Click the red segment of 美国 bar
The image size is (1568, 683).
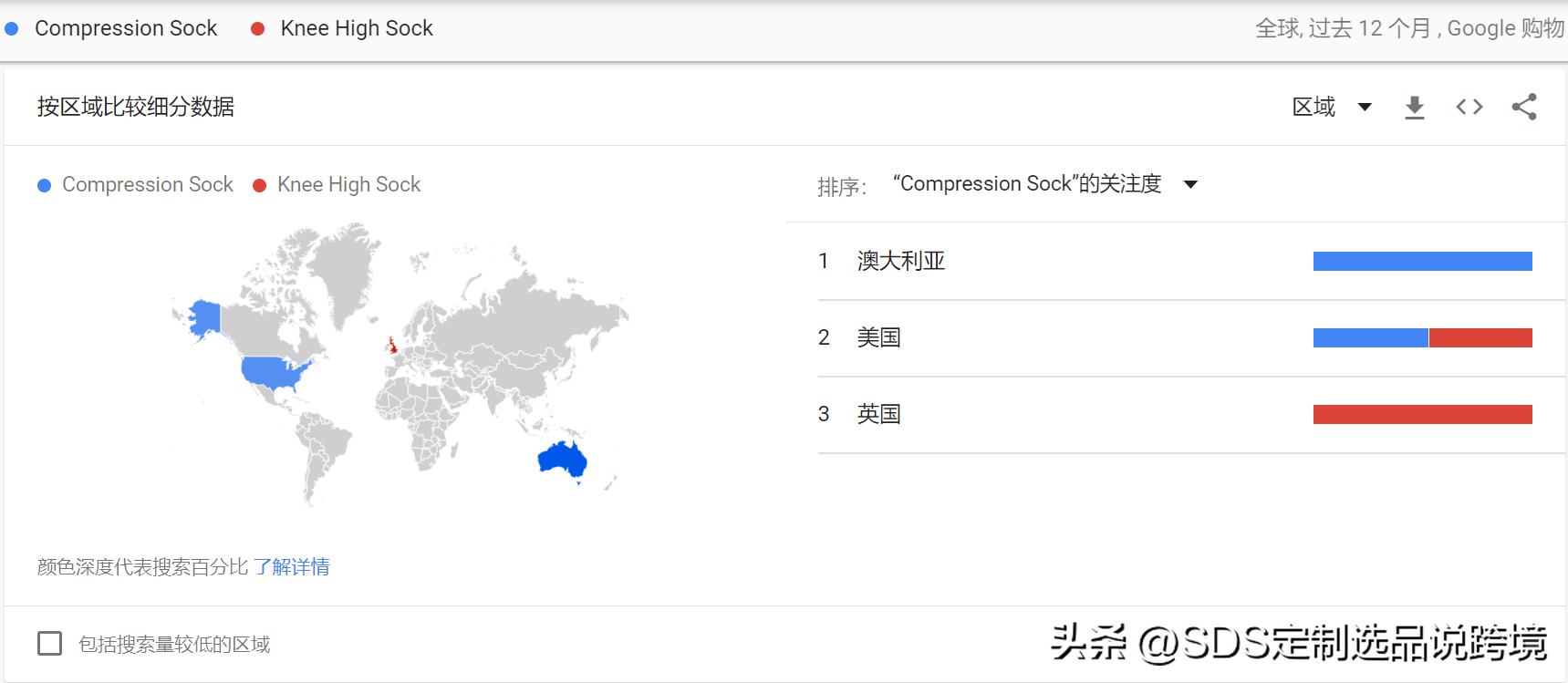(x=1480, y=338)
